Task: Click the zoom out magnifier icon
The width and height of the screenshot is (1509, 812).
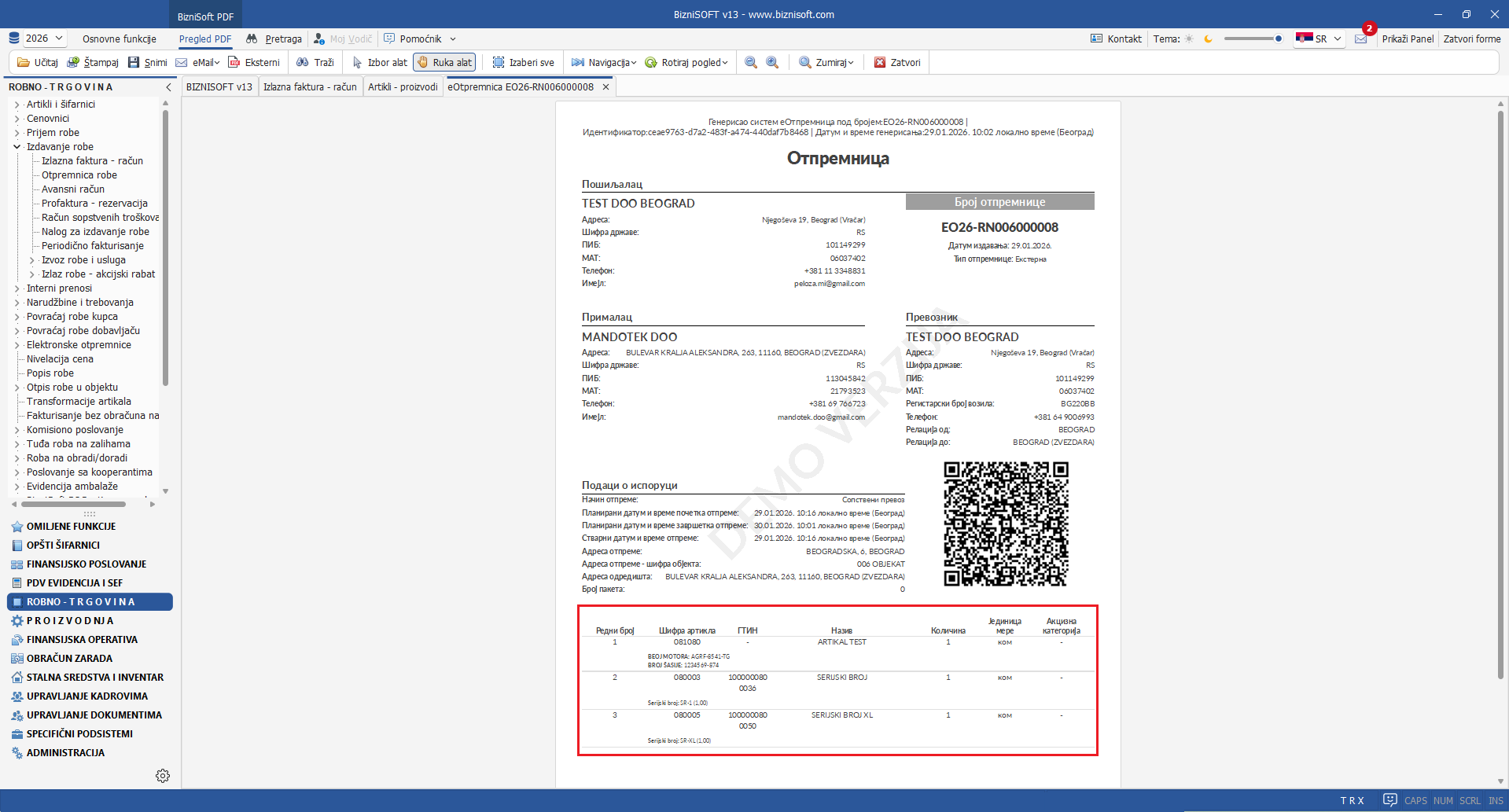Action: [x=751, y=63]
